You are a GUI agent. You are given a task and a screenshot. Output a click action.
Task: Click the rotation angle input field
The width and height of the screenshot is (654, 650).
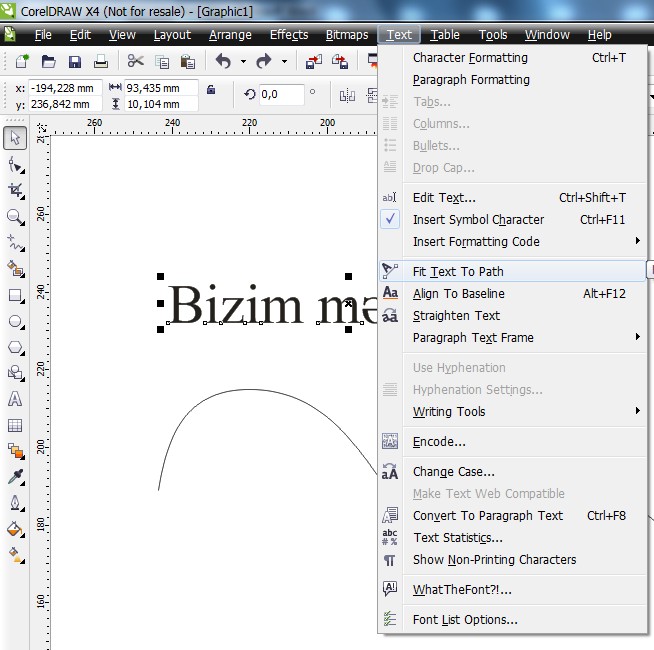281,94
